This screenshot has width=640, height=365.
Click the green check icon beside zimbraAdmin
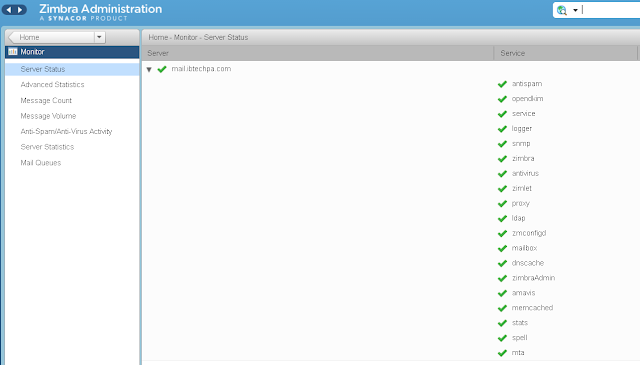[x=502, y=278]
